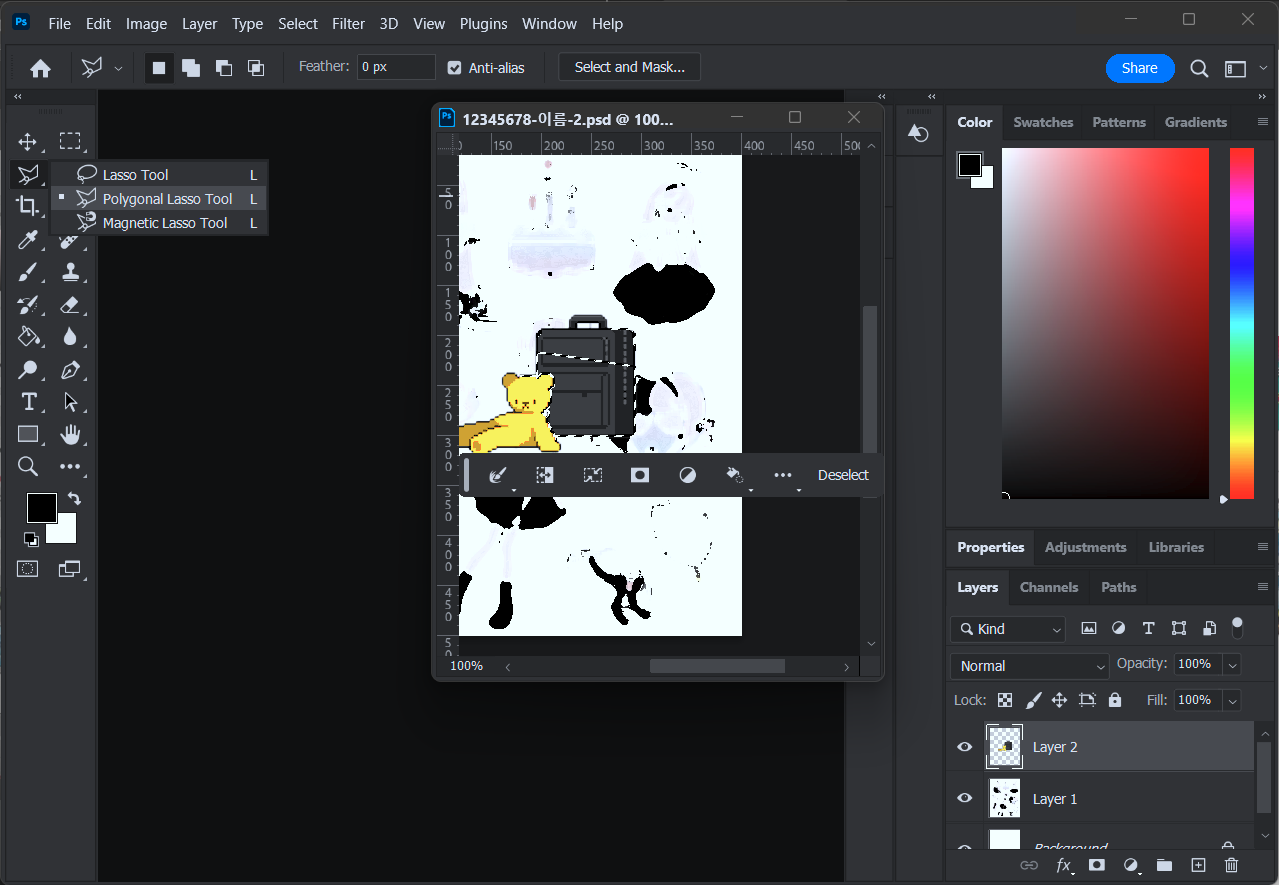Select the Clone Stamp tool
This screenshot has height=885, width=1279.
tap(70, 272)
